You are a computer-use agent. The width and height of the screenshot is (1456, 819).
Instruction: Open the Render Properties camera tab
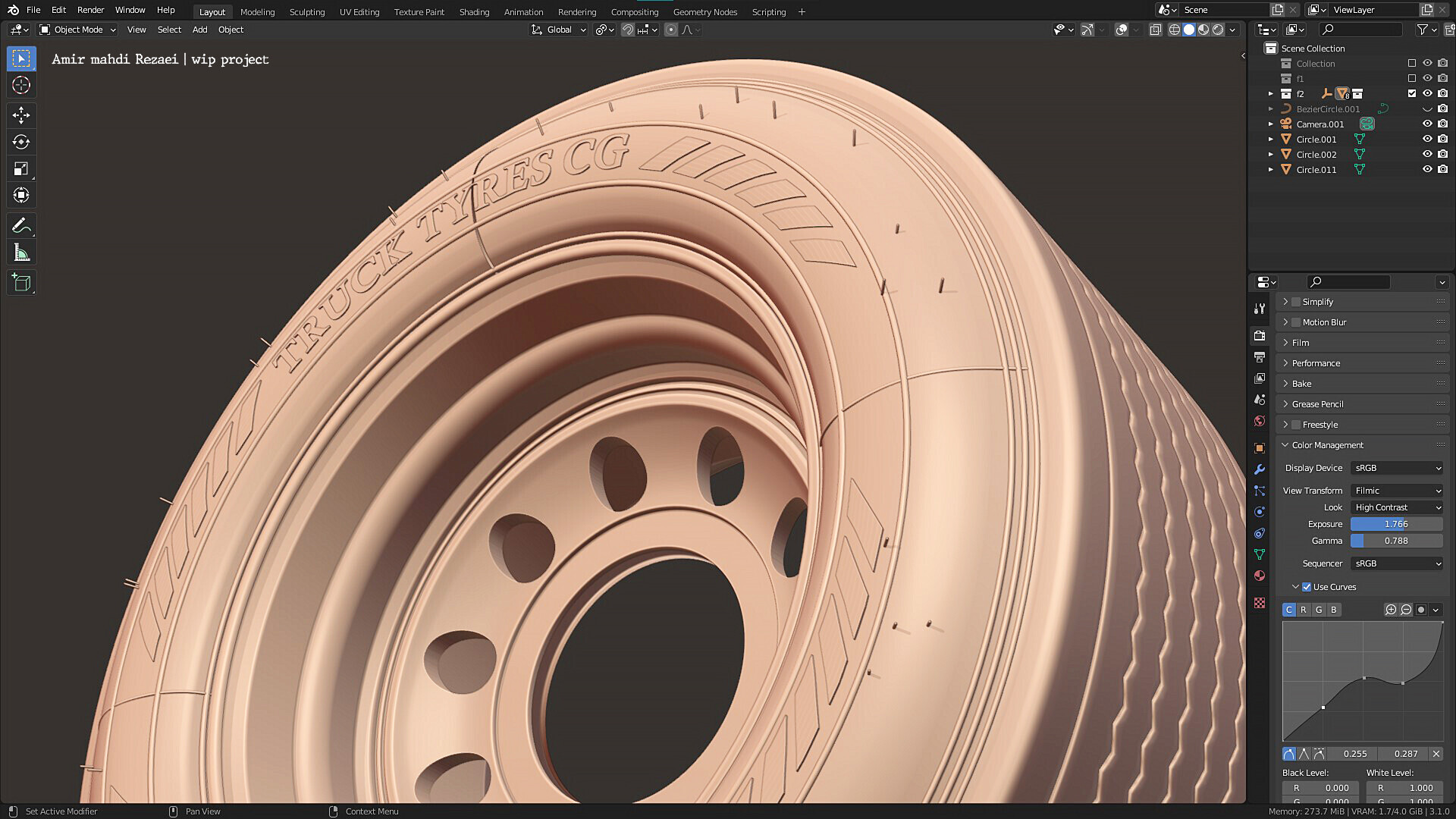tap(1260, 336)
